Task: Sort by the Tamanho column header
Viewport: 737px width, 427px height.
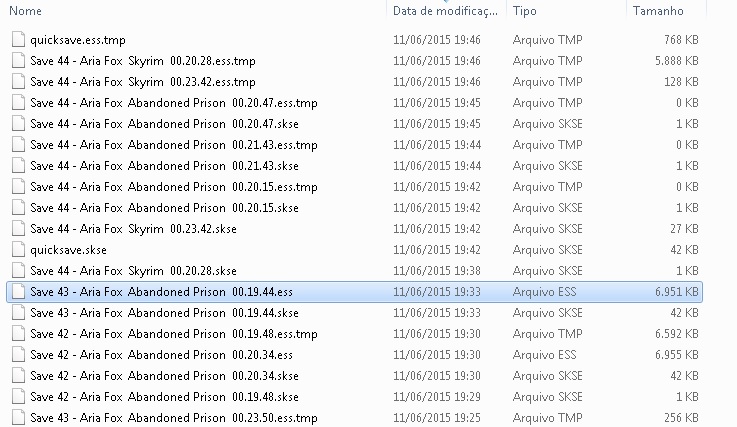Action: [658, 11]
